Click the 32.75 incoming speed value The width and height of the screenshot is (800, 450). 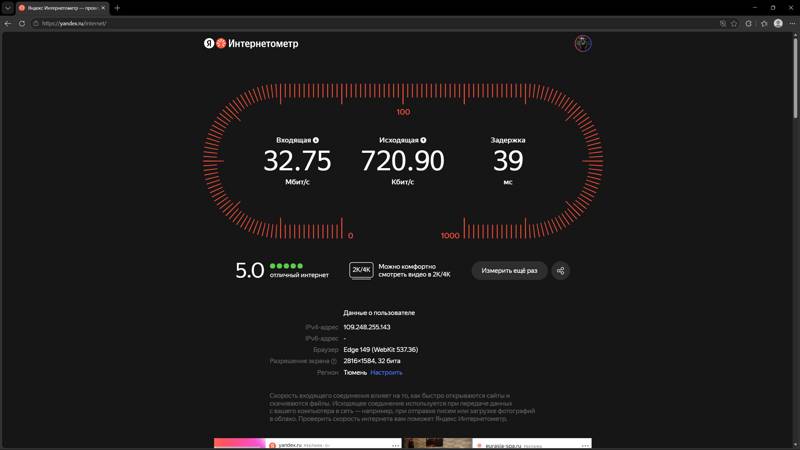297,161
